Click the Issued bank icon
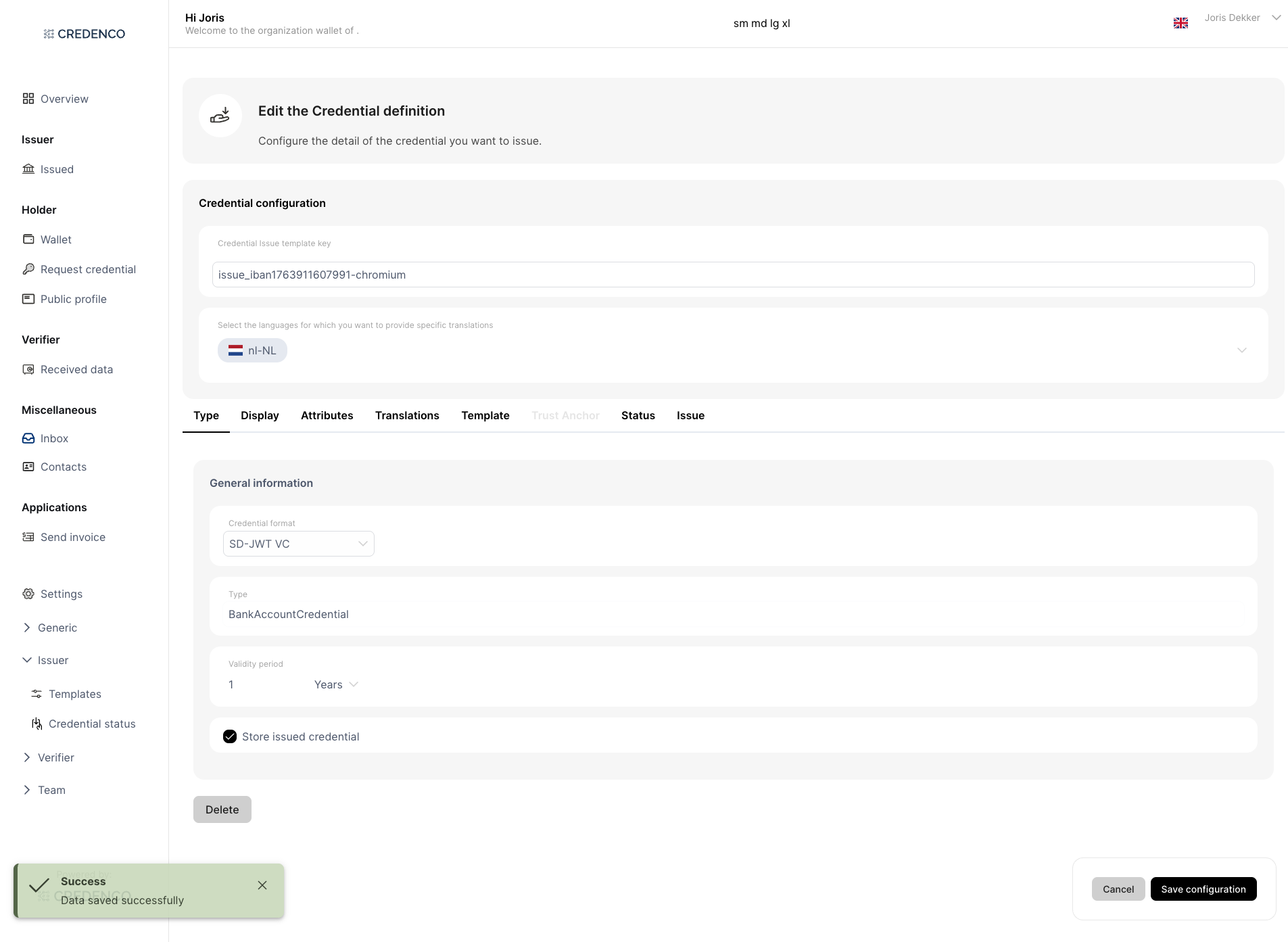The width and height of the screenshot is (1288, 942). pyautogui.click(x=28, y=169)
